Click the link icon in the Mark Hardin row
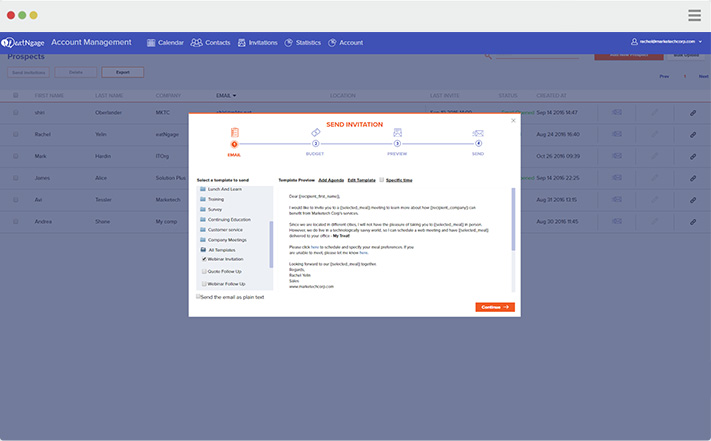This screenshot has width=711, height=441. [693, 156]
